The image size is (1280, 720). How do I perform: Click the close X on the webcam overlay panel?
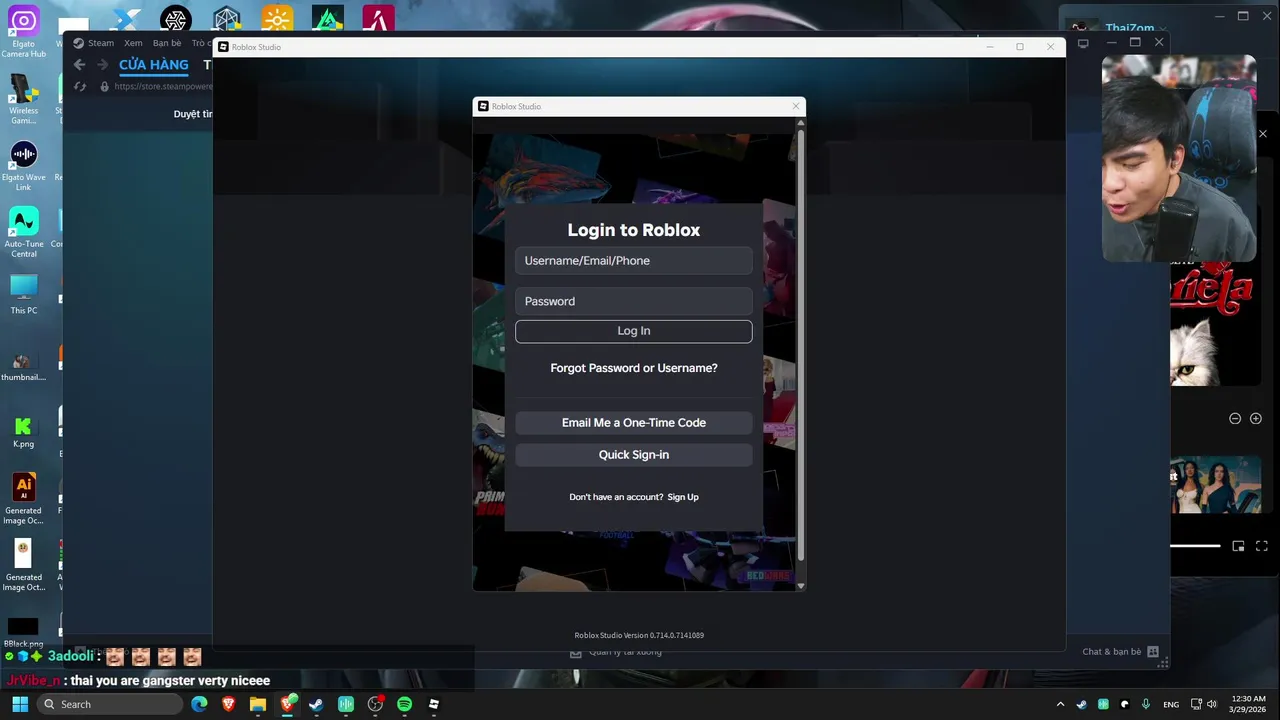point(1262,133)
